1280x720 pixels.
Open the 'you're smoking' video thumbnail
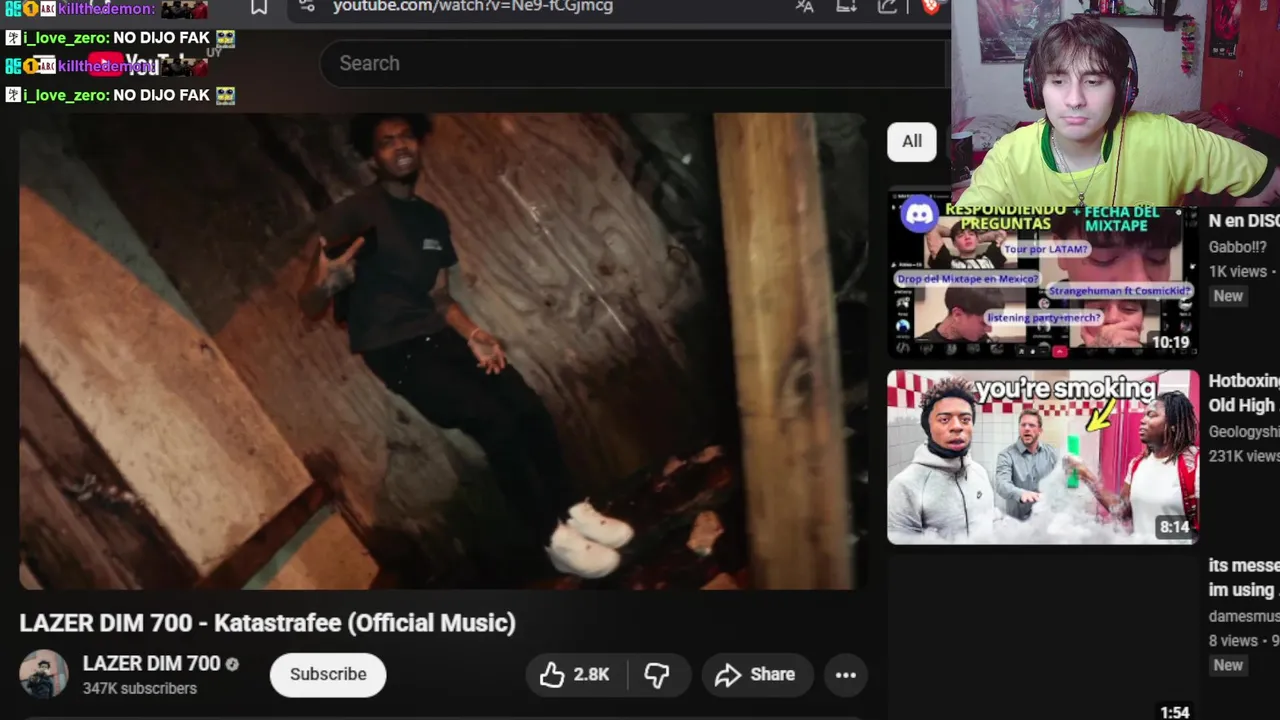click(x=1043, y=457)
